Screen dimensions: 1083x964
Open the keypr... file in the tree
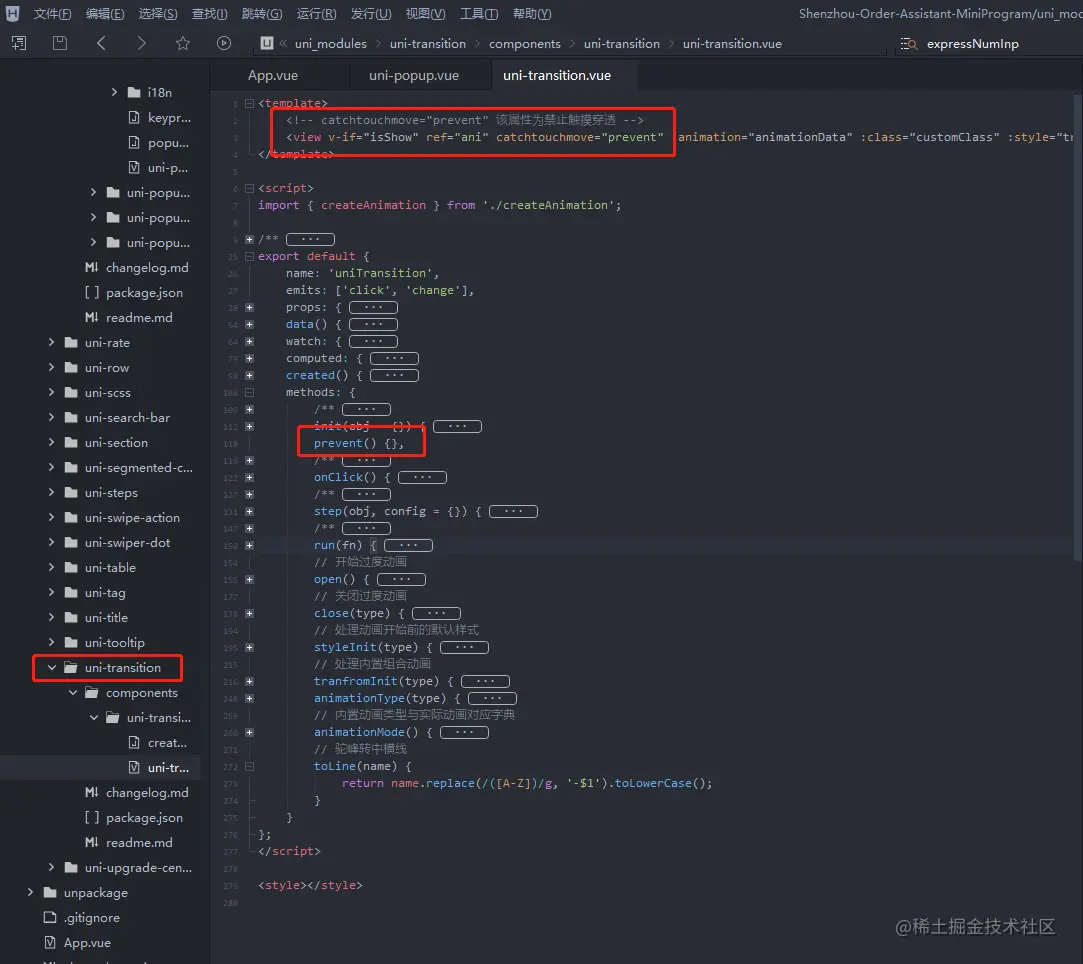[169, 117]
